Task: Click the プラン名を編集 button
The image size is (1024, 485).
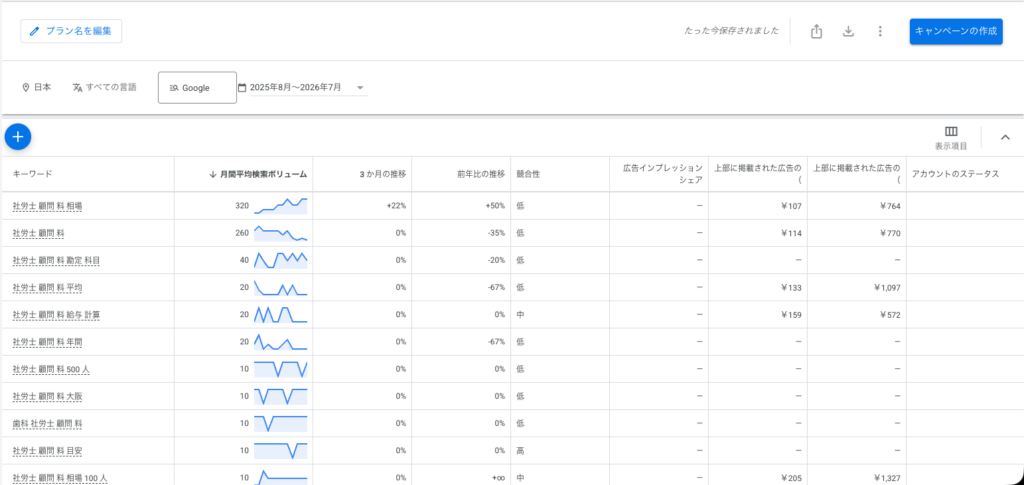Action: (71, 31)
